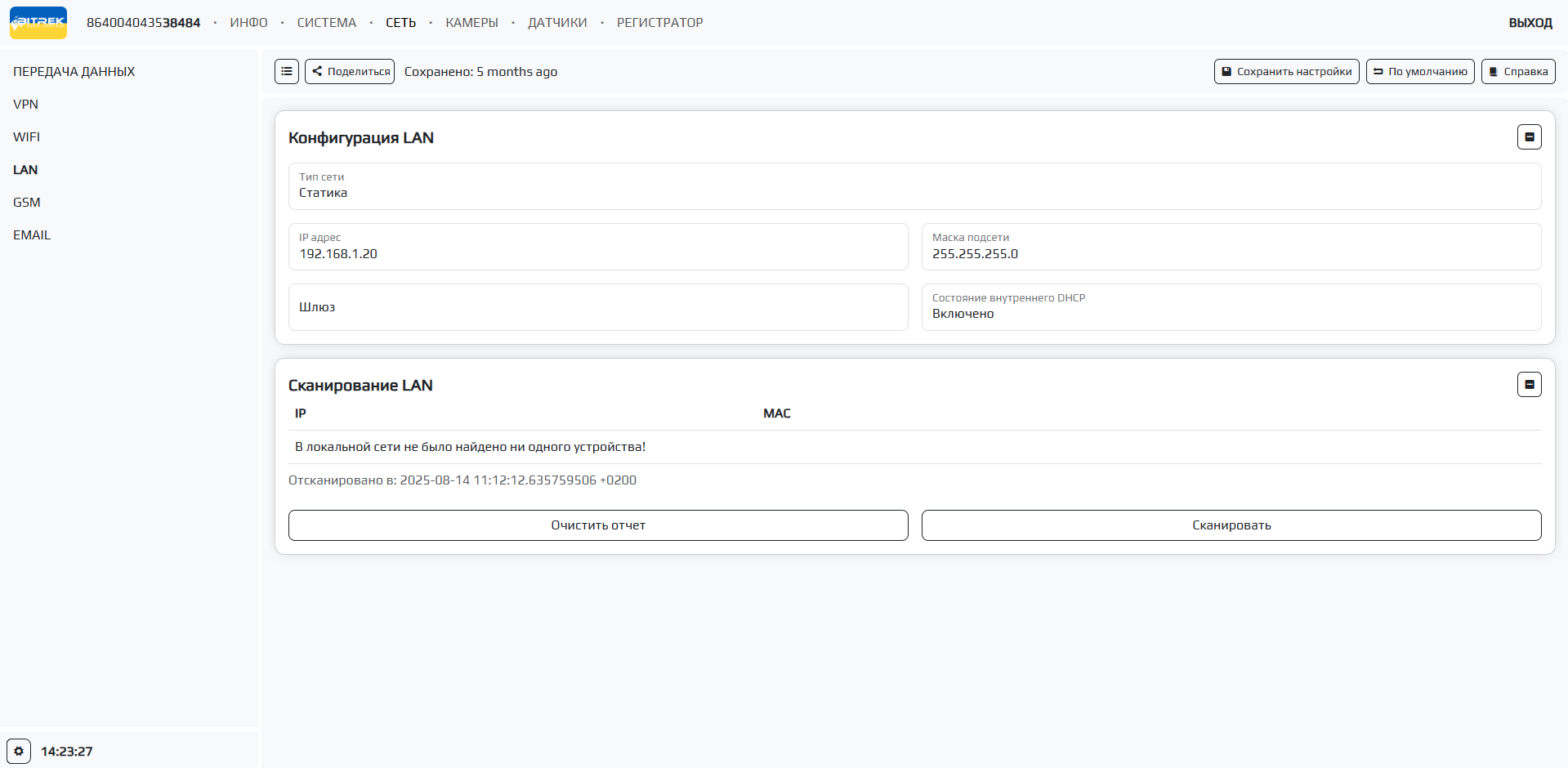
Task: Toggle the sidebar list menu icon
Action: (x=287, y=72)
